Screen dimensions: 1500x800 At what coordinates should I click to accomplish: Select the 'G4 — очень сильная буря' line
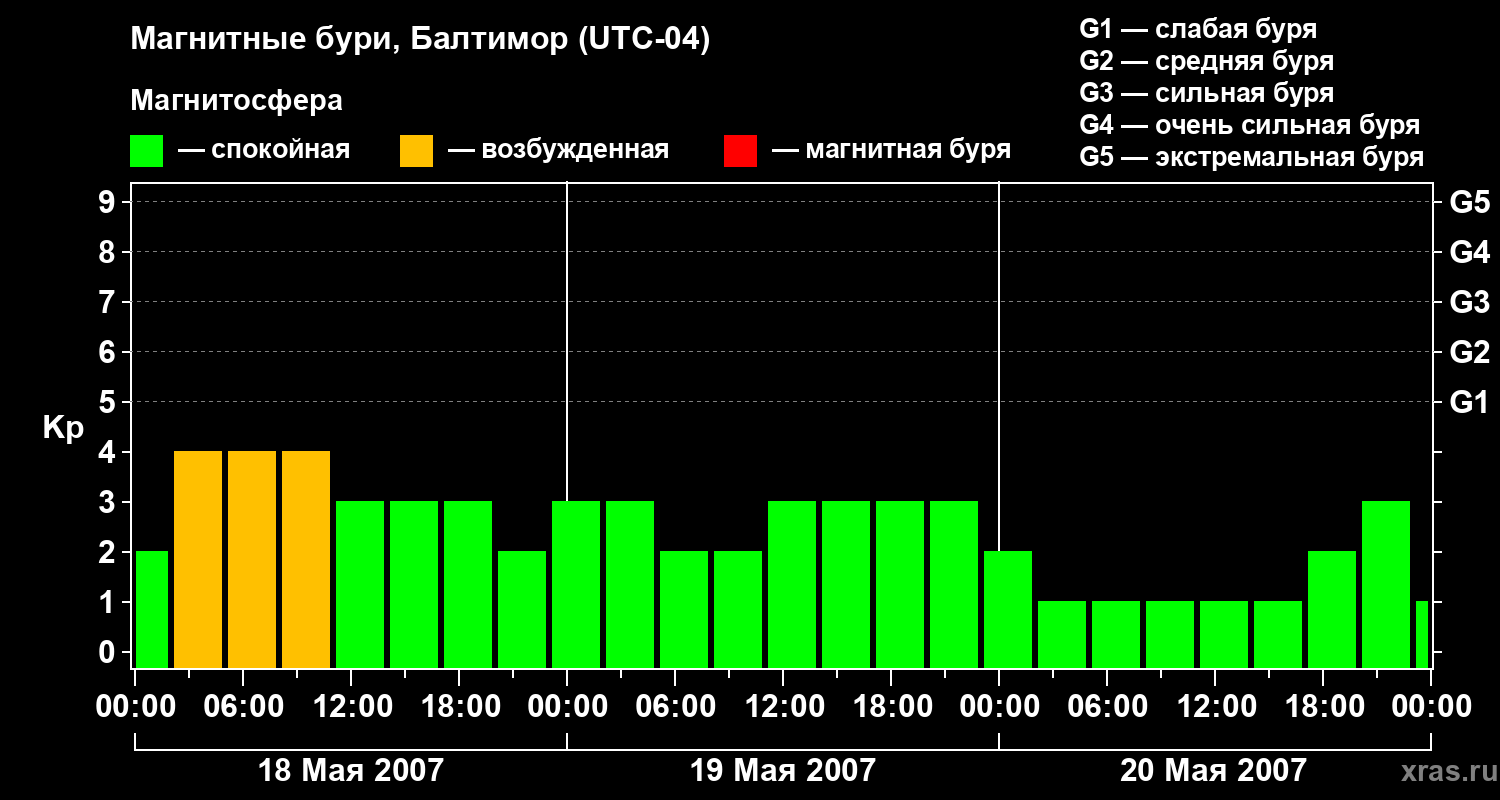1250,125
